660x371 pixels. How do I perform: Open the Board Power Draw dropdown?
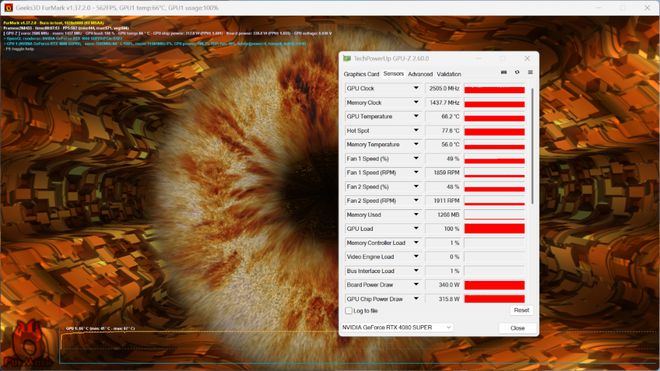416,285
